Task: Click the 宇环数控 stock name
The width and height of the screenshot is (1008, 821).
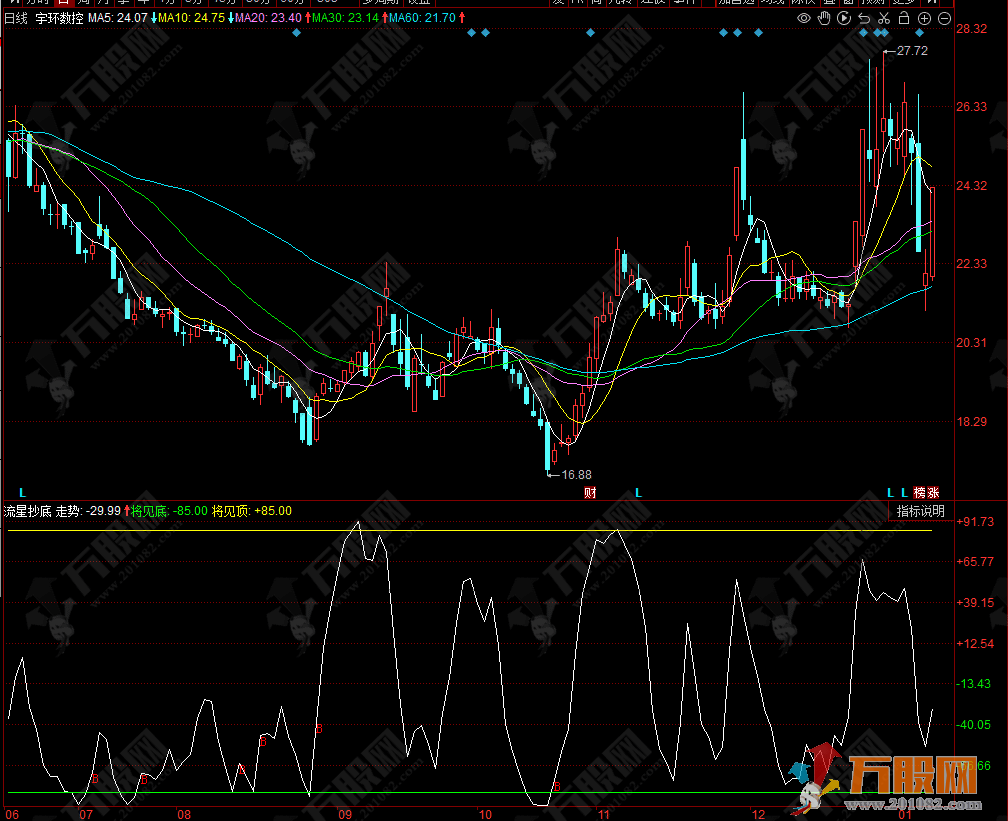Action: point(59,18)
